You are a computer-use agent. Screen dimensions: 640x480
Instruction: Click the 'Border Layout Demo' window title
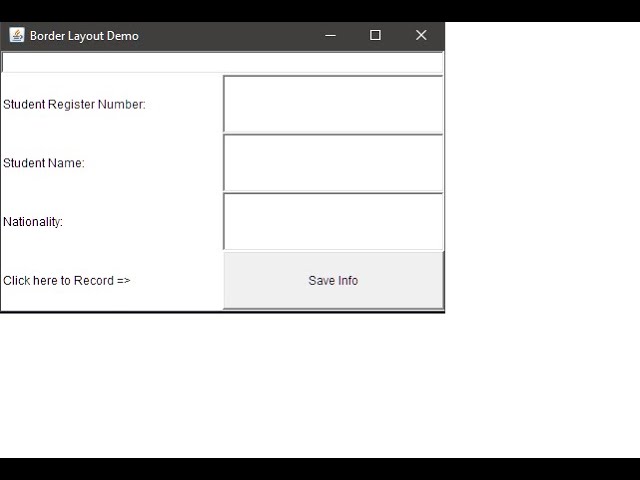point(84,36)
